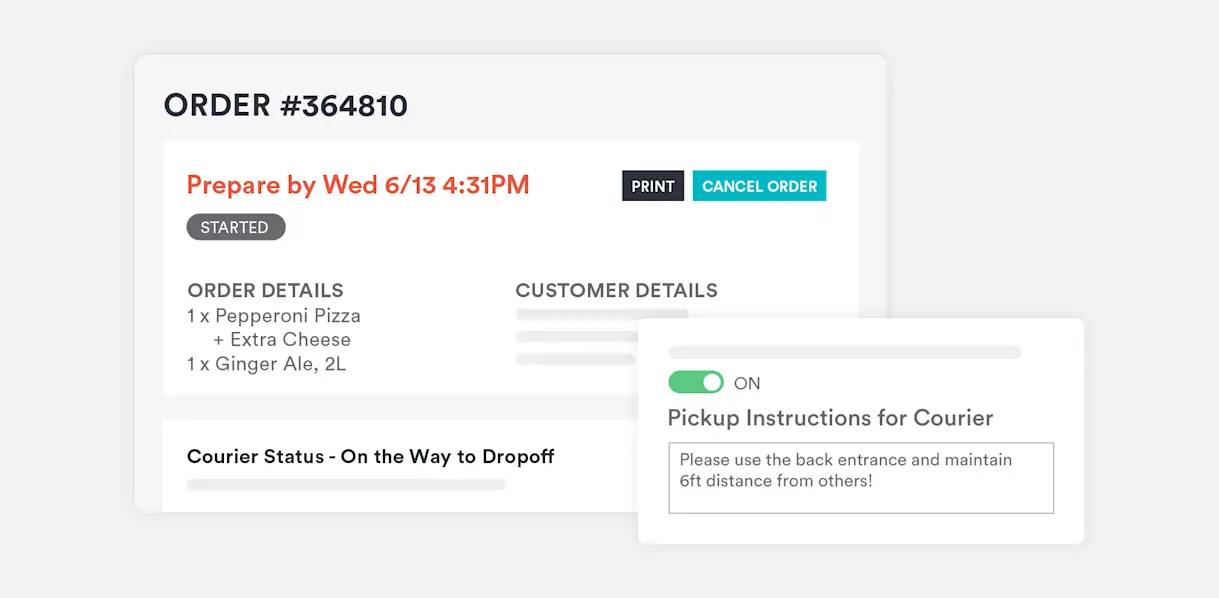Select the Prepare by Wed 6/13 4:31PM text
The height and width of the screenshot is (598, 1219).
tap(358, 185)
